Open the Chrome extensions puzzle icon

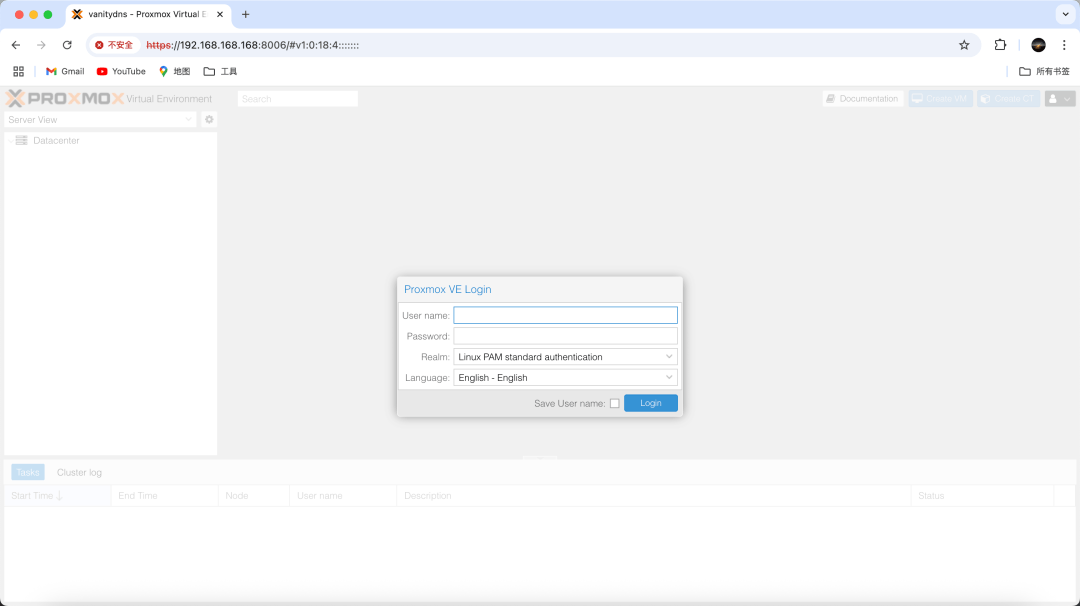(x=1000, y=45)
